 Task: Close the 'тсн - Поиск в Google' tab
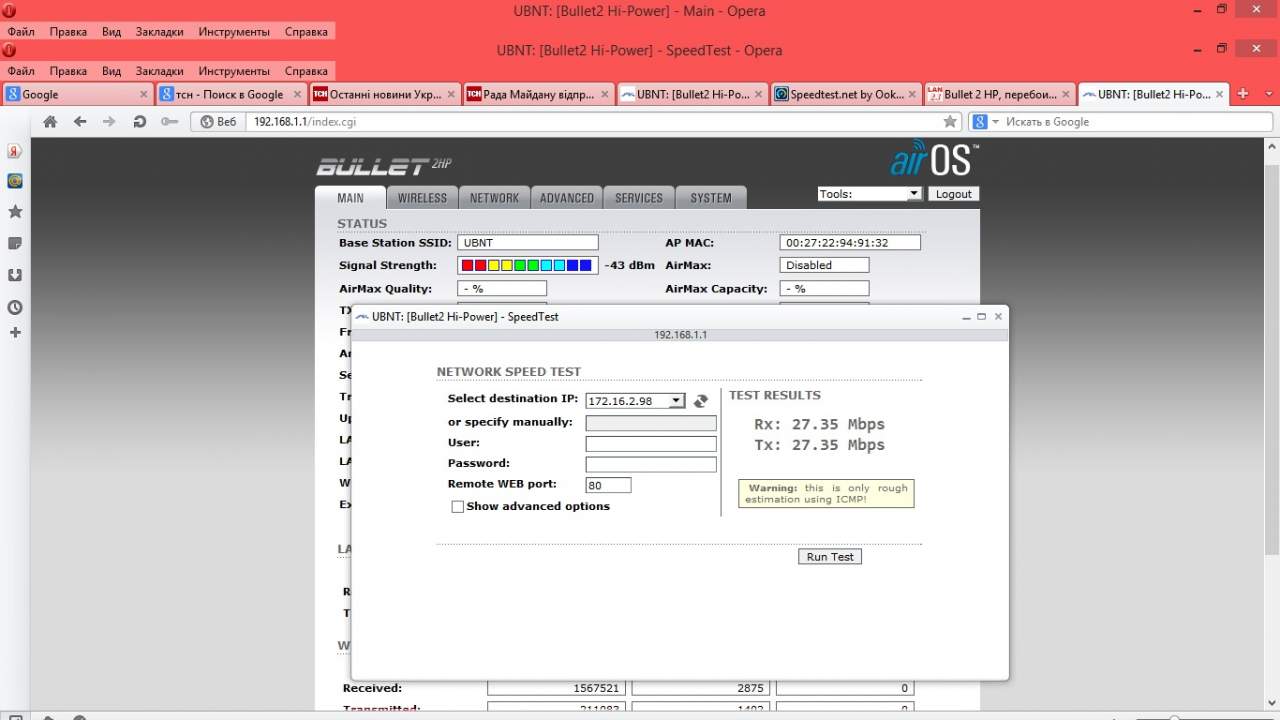point(296,94)
